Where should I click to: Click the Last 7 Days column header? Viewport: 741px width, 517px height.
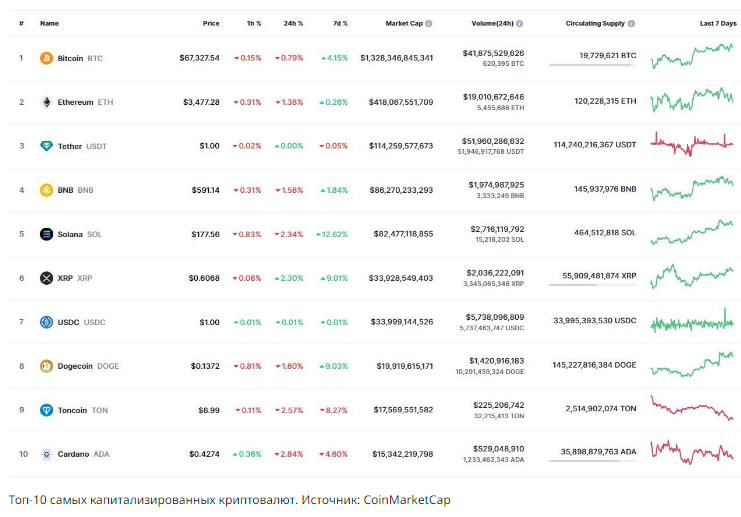[718, 23]
